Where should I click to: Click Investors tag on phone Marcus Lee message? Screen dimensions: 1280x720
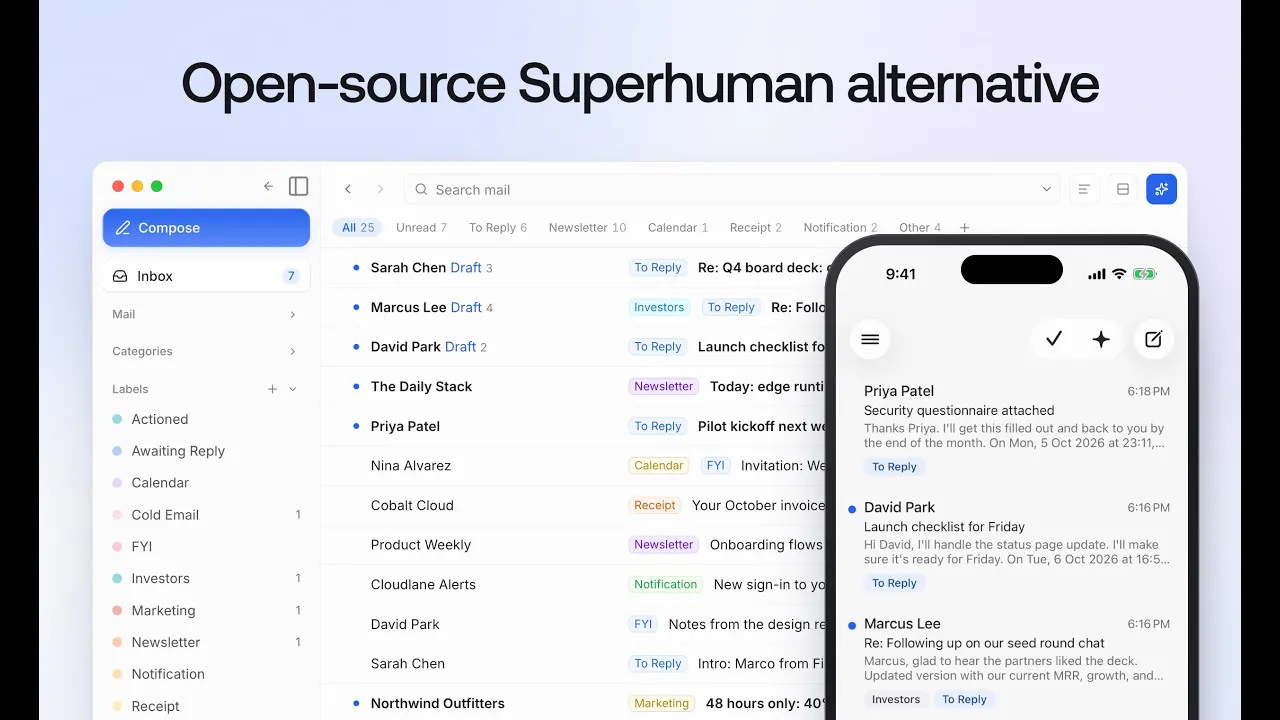(x=896, y=700)
